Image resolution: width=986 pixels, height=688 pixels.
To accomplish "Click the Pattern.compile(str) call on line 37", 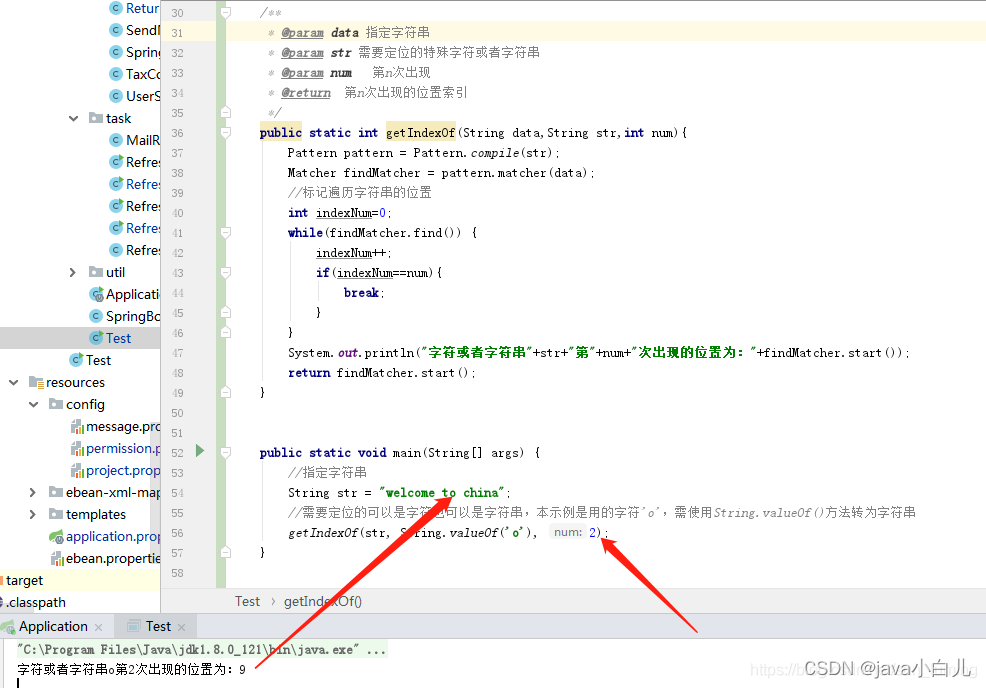I will [x=486, y=153].
